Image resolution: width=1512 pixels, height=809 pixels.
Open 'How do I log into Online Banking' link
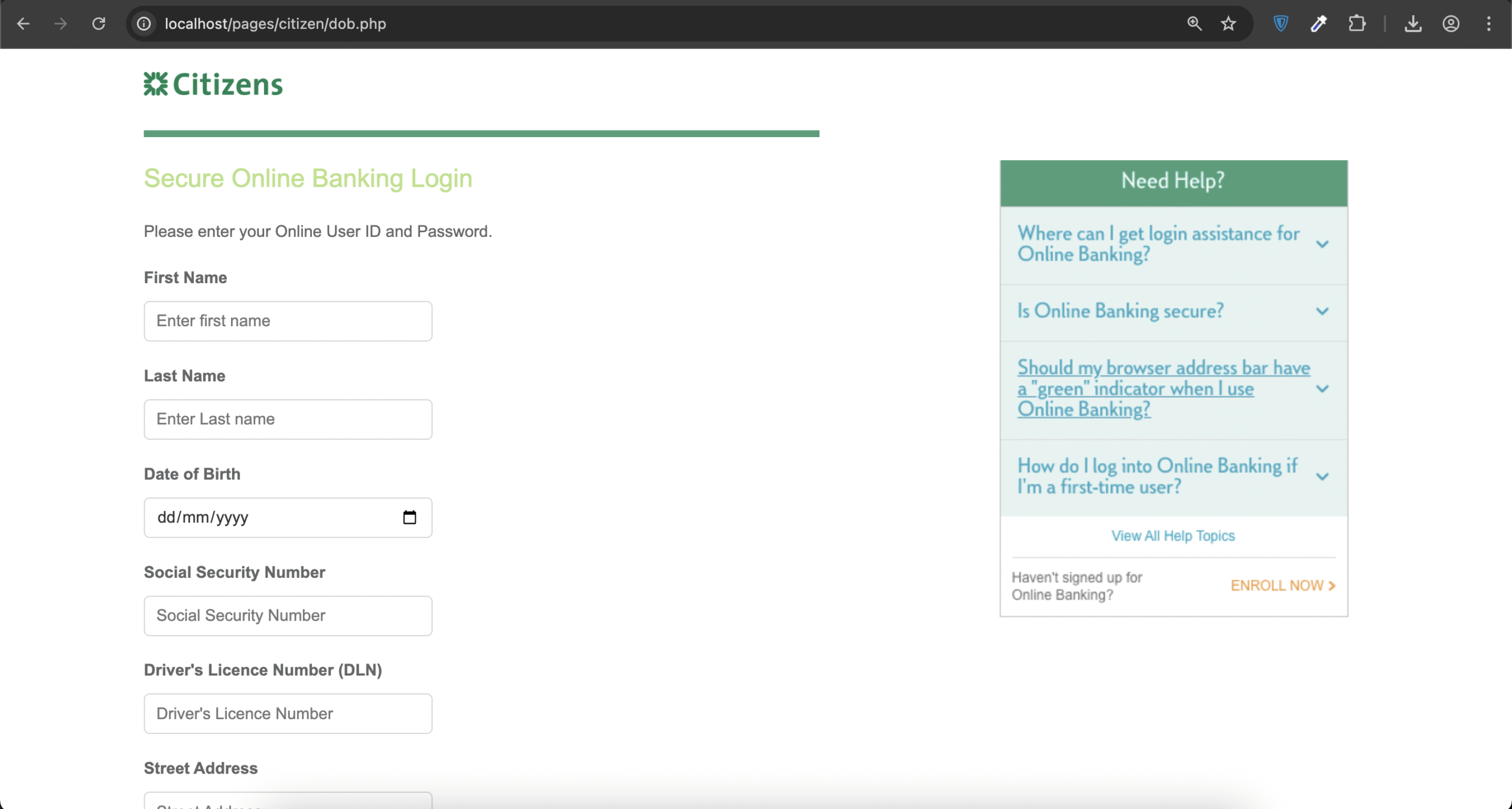pyautogui.click(x=1157, y=476)
